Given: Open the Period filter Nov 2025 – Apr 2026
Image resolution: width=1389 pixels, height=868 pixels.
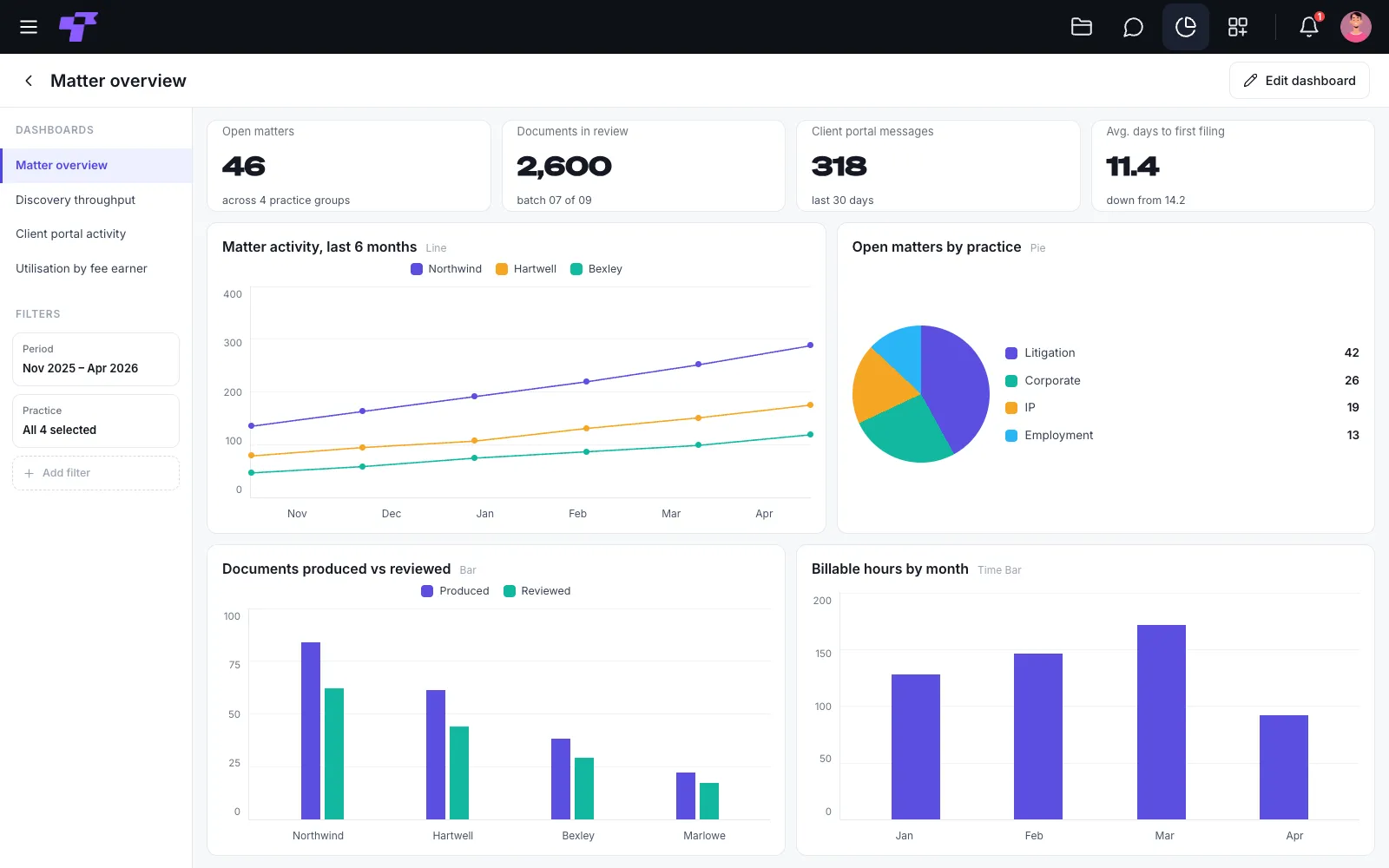Looking at the screenshot, I should point(96,359).
